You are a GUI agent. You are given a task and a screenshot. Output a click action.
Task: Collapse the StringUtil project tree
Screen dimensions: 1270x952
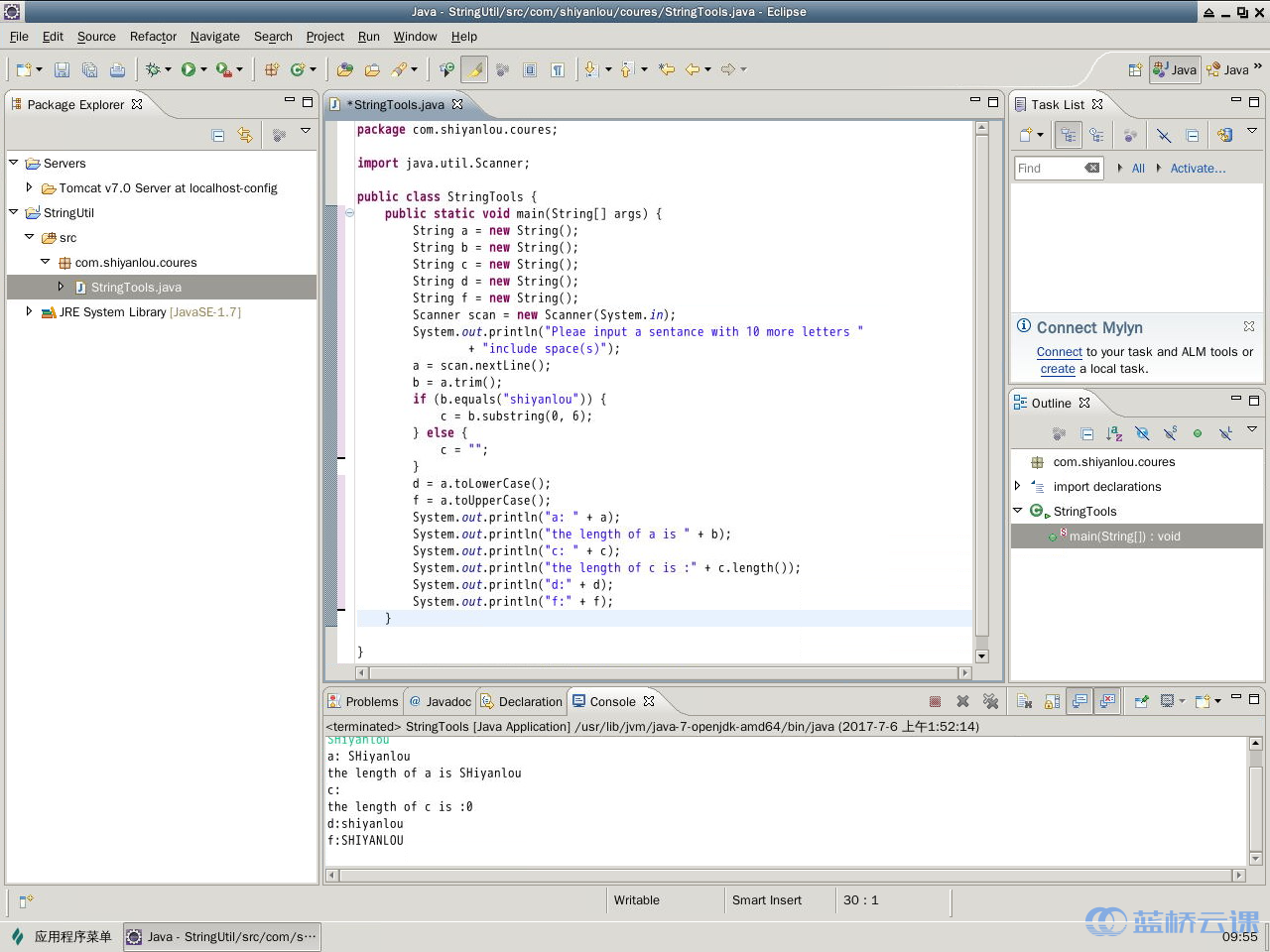coord(14,212)
